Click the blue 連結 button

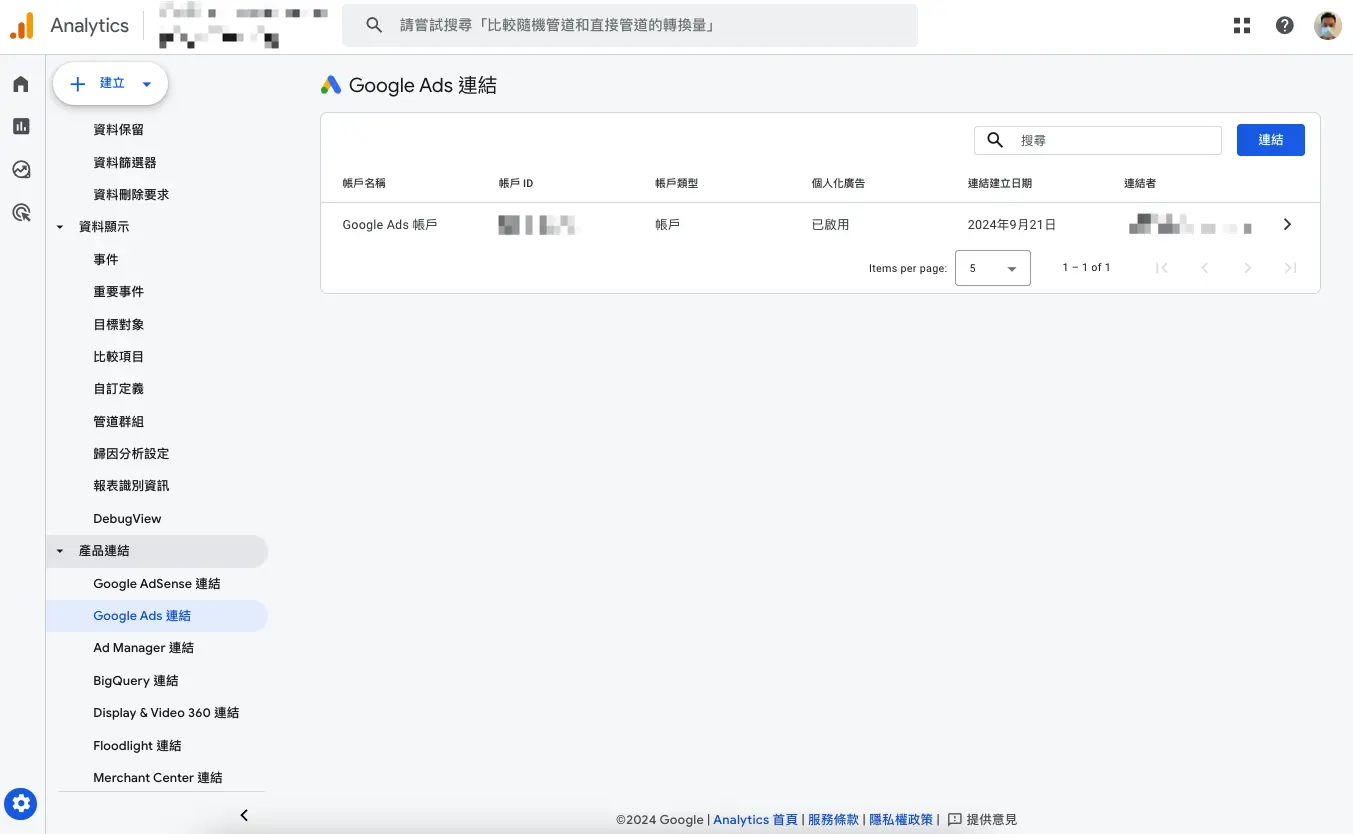1271,140
